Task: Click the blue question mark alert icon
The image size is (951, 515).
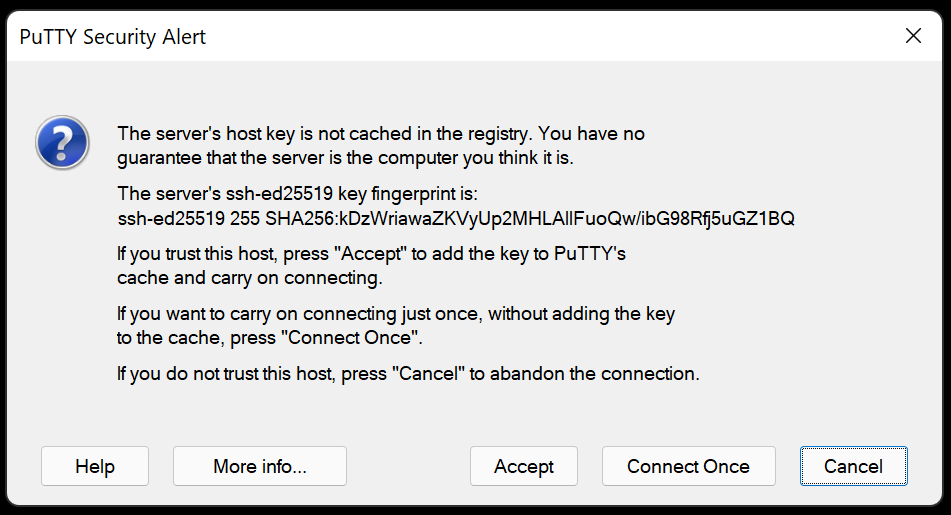Action: click(x=62, y=143)
